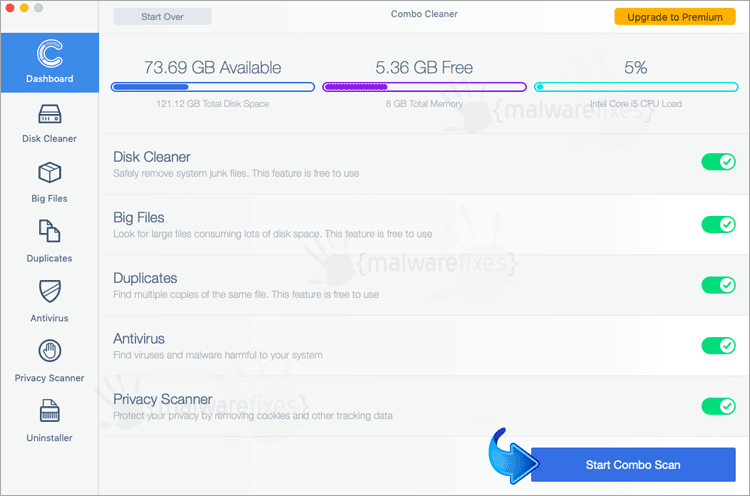Open the Uninstaller shredder icon
The height and width of the screenshot is (496, 750).
[x=50, y=411]
